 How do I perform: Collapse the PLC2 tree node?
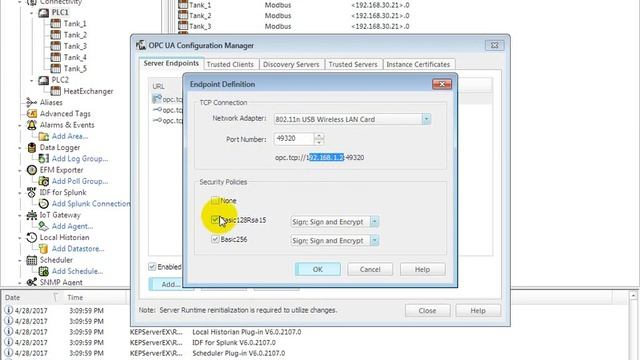pyautogui.click(x=32, y=80)
